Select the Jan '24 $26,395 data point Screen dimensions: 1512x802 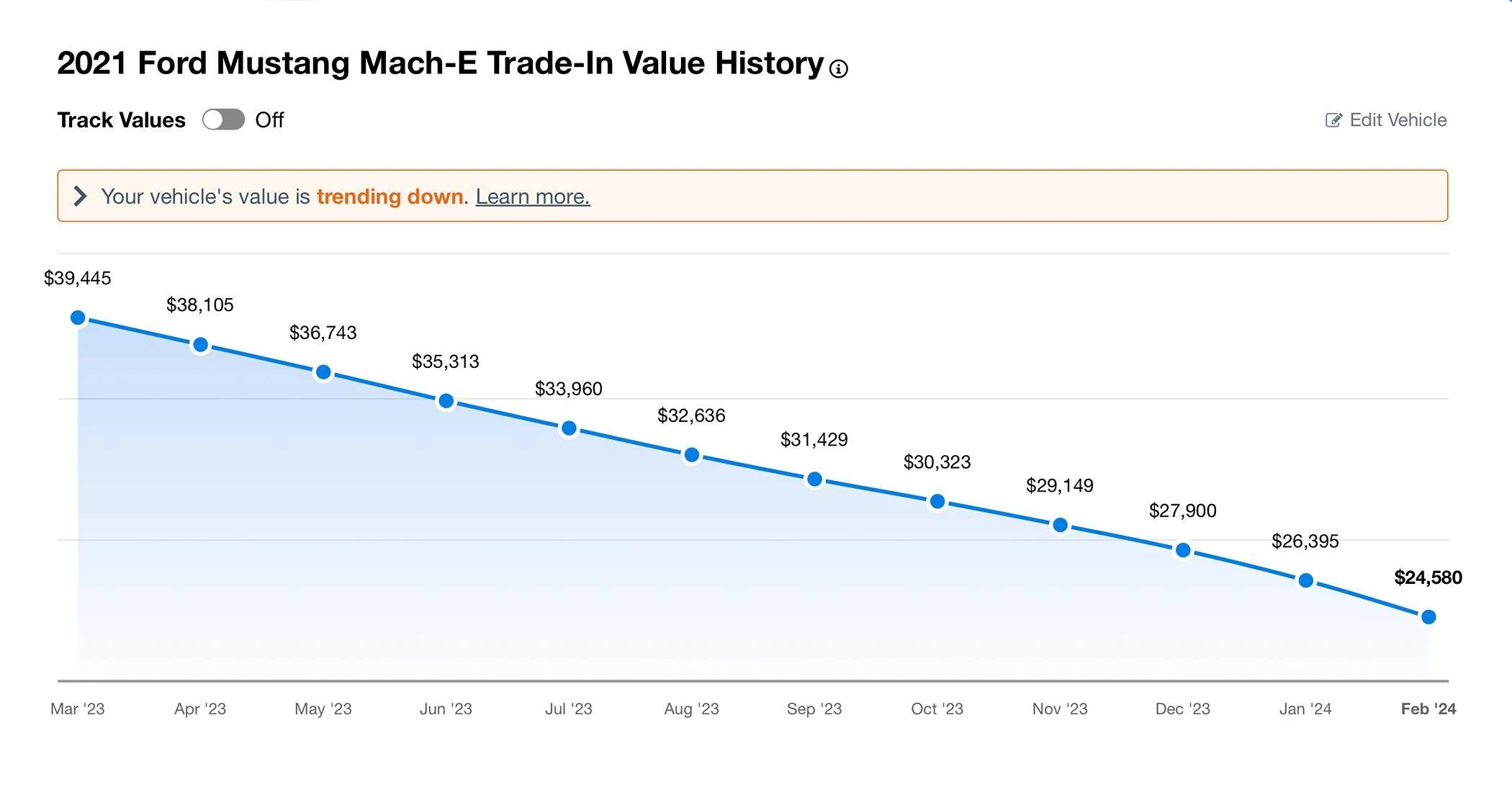tap(1305, 580)
